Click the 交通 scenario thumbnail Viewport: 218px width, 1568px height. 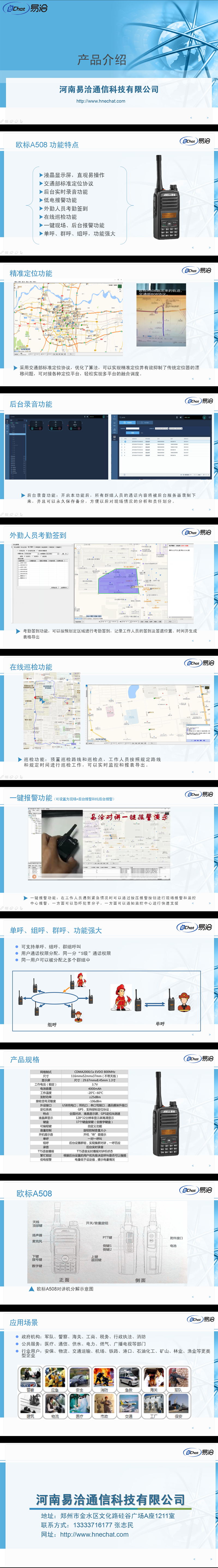point(129,1406)
